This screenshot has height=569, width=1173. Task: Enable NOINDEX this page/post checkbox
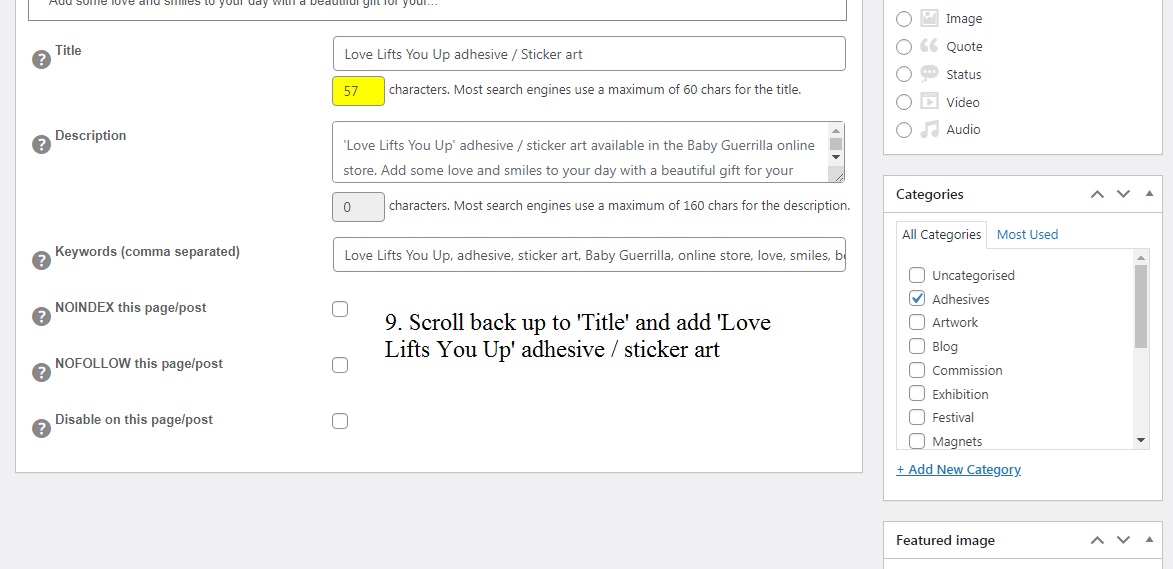click(x=340, y=309)
